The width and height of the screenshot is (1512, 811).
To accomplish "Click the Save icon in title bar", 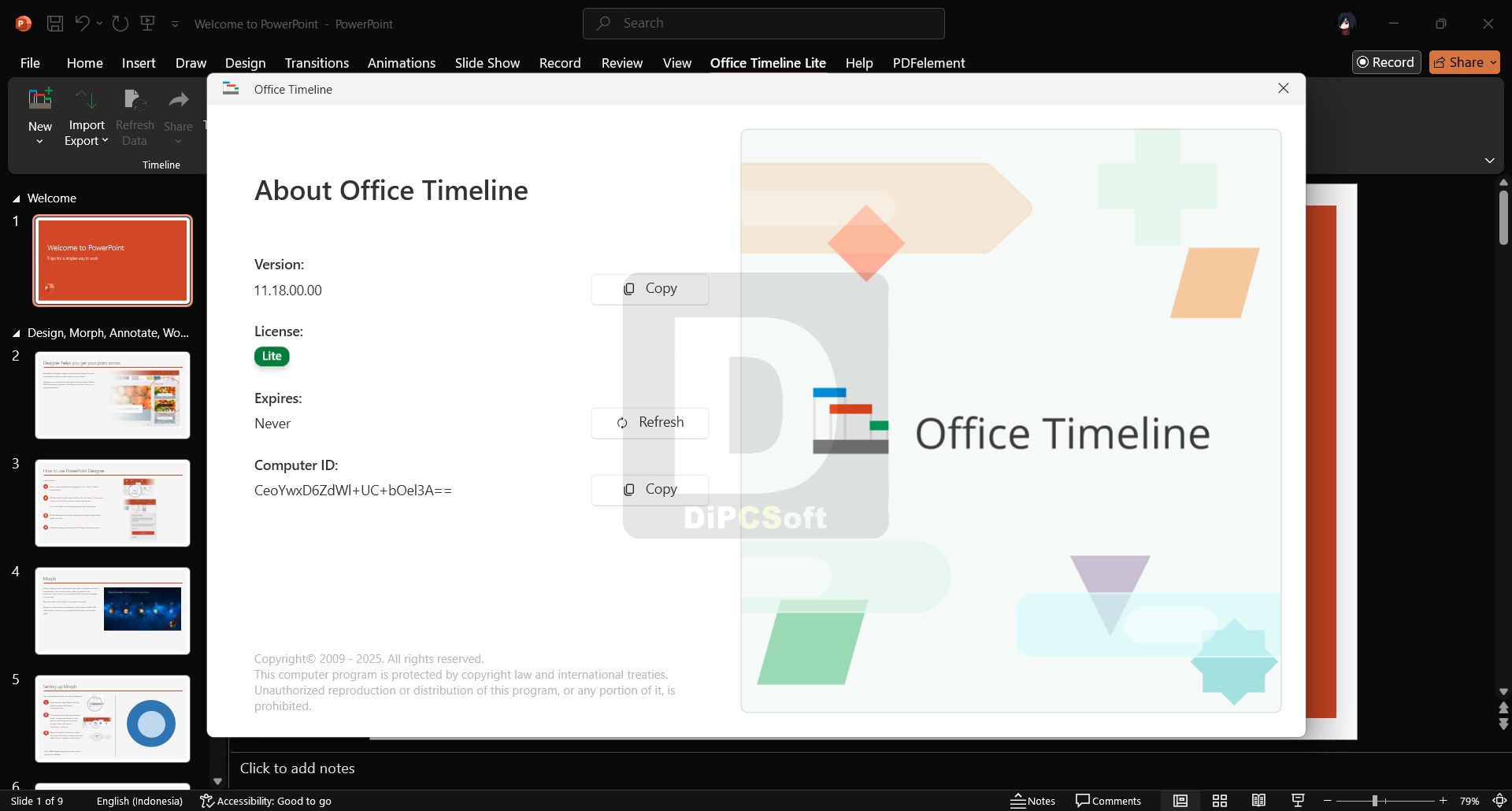I will point(55,24).
